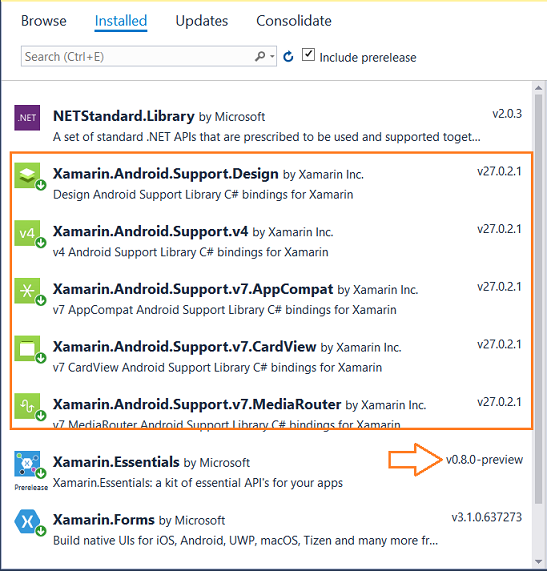Viewport: 547px width, 571px height.
Task: Click the scrollbar up arrow
Action: 539,88
